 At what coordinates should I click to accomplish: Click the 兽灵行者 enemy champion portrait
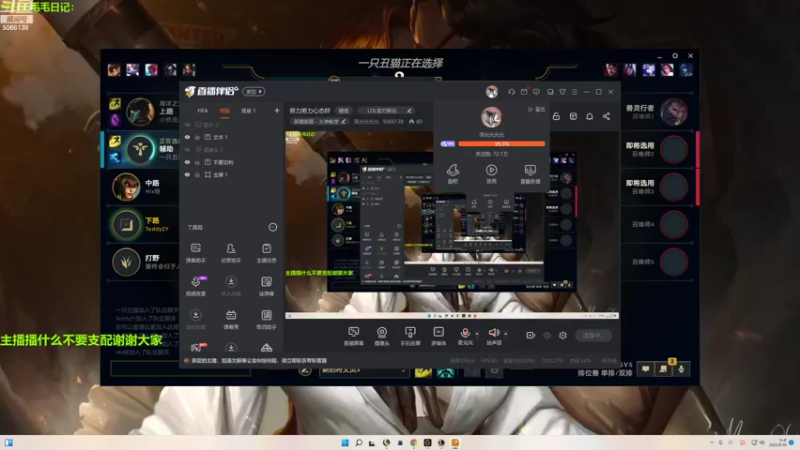click(673, 112)
